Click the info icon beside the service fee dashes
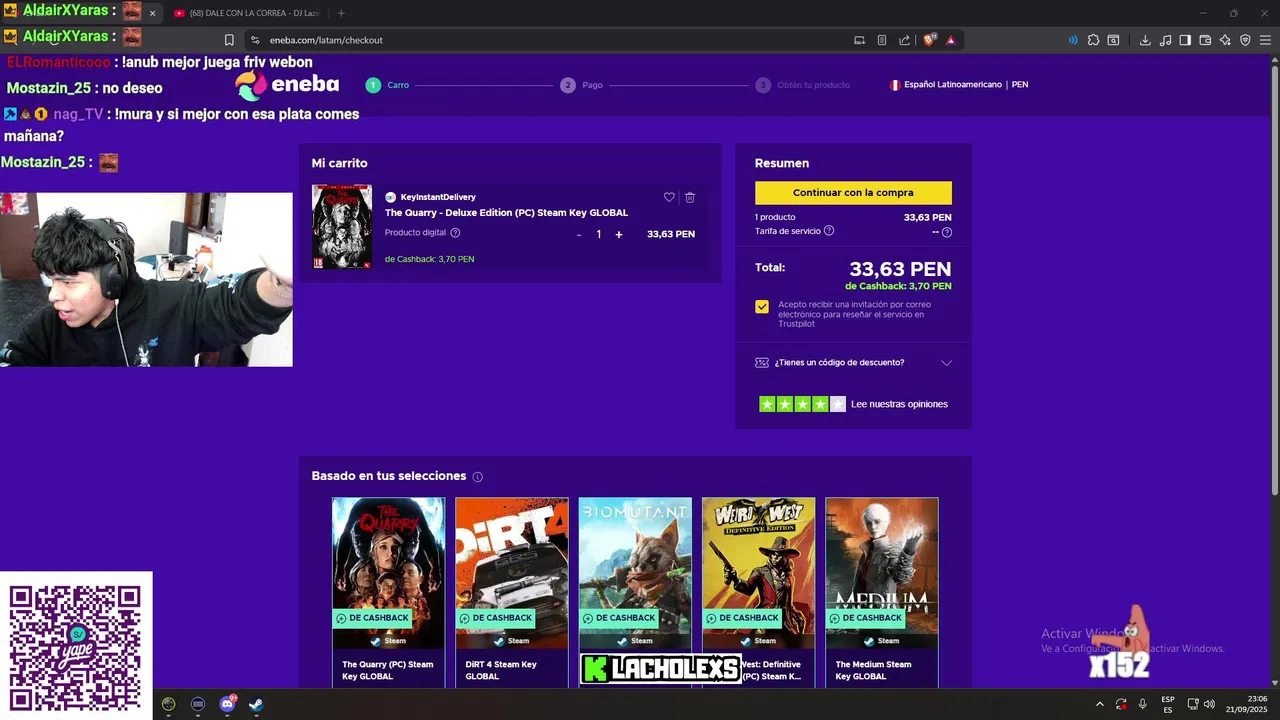Viewport: 1280px width, 720px height. [947, 232]
